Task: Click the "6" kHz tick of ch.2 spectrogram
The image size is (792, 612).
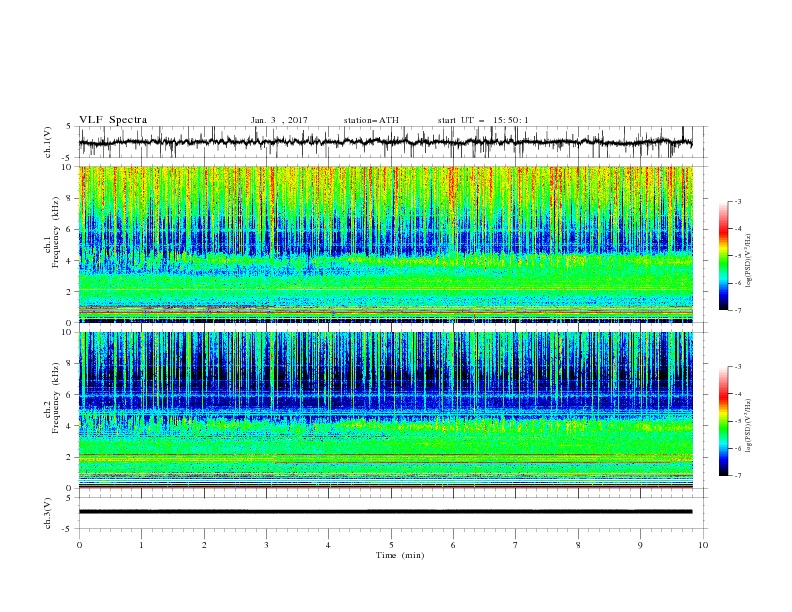Action: click(x=71, y=394)
